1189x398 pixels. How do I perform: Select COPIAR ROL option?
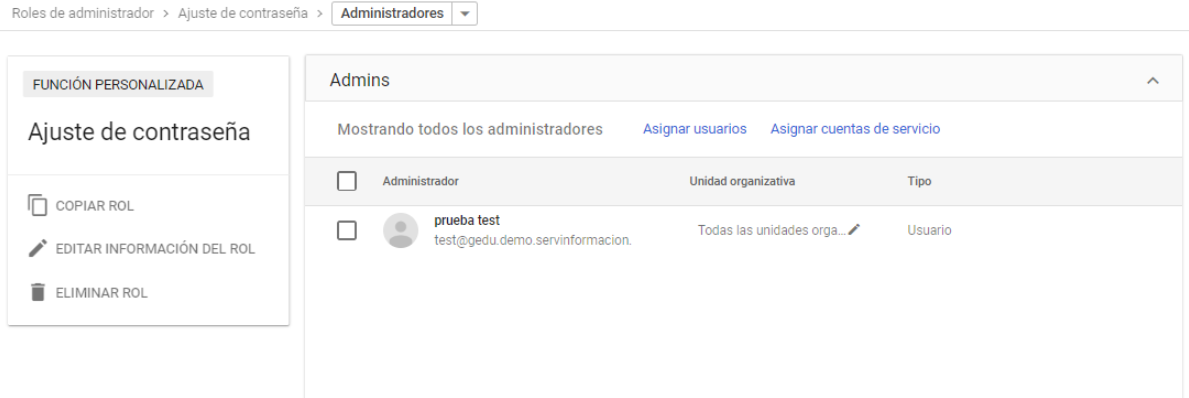coord(95,206)
